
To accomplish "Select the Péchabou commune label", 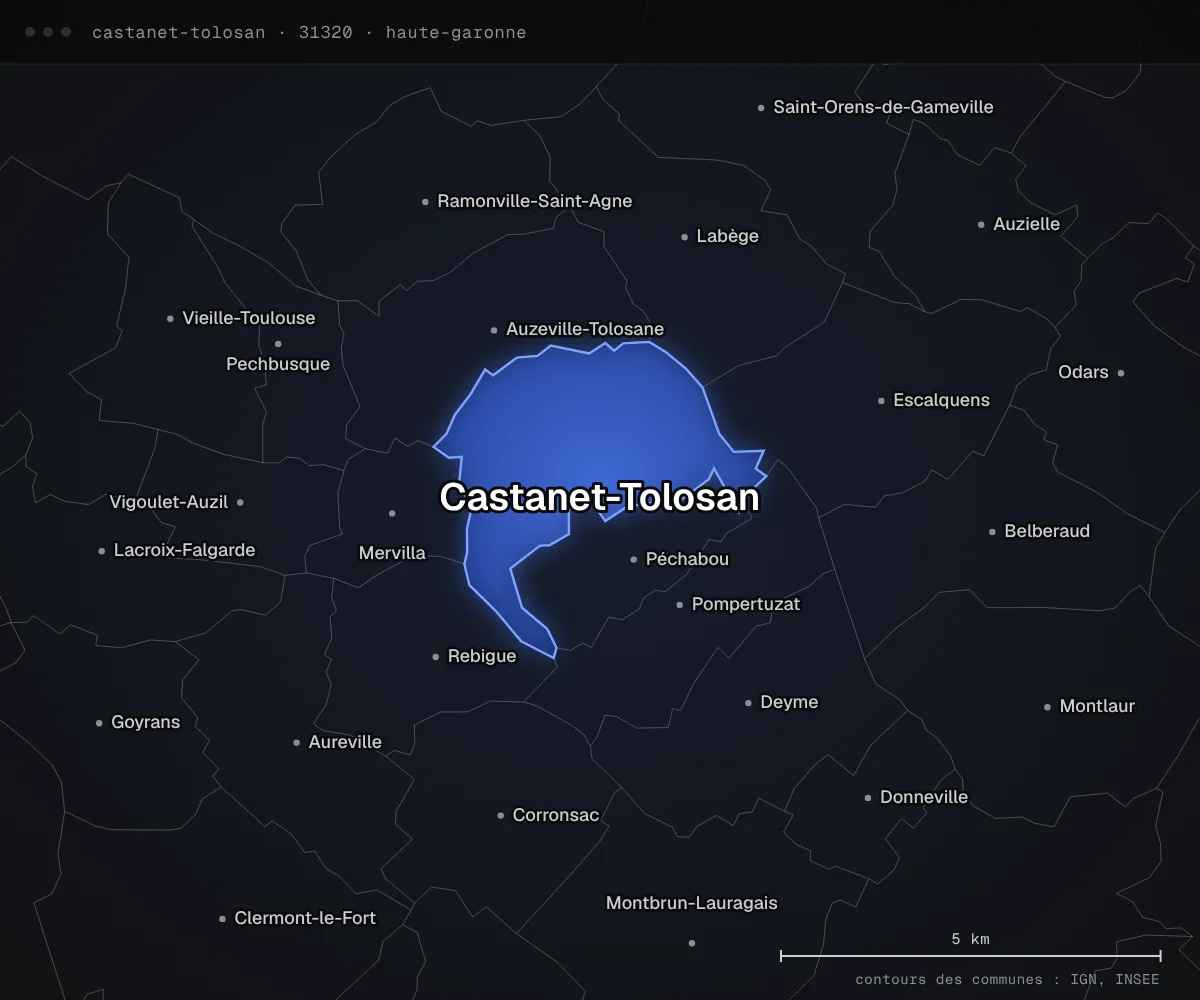I will 687,559.
